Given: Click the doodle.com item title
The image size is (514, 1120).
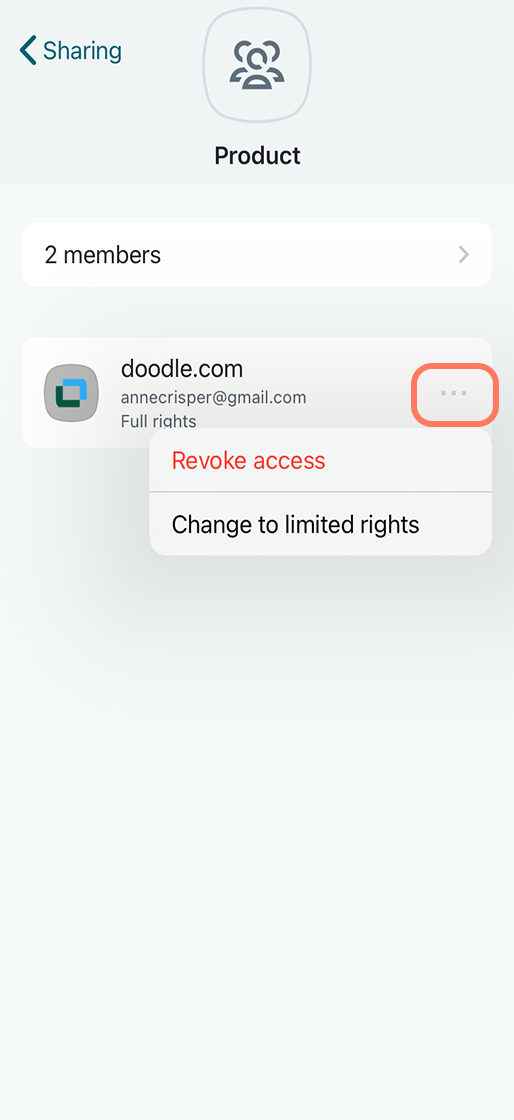Looking at the screenshot, I should [x=182, y=369].
